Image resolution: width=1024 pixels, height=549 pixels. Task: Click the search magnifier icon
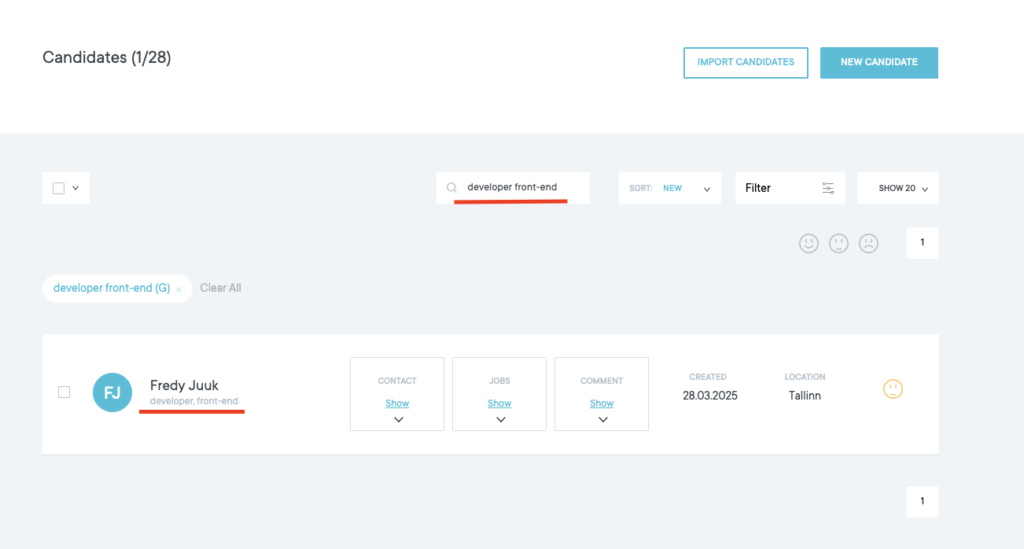[452, 188]
